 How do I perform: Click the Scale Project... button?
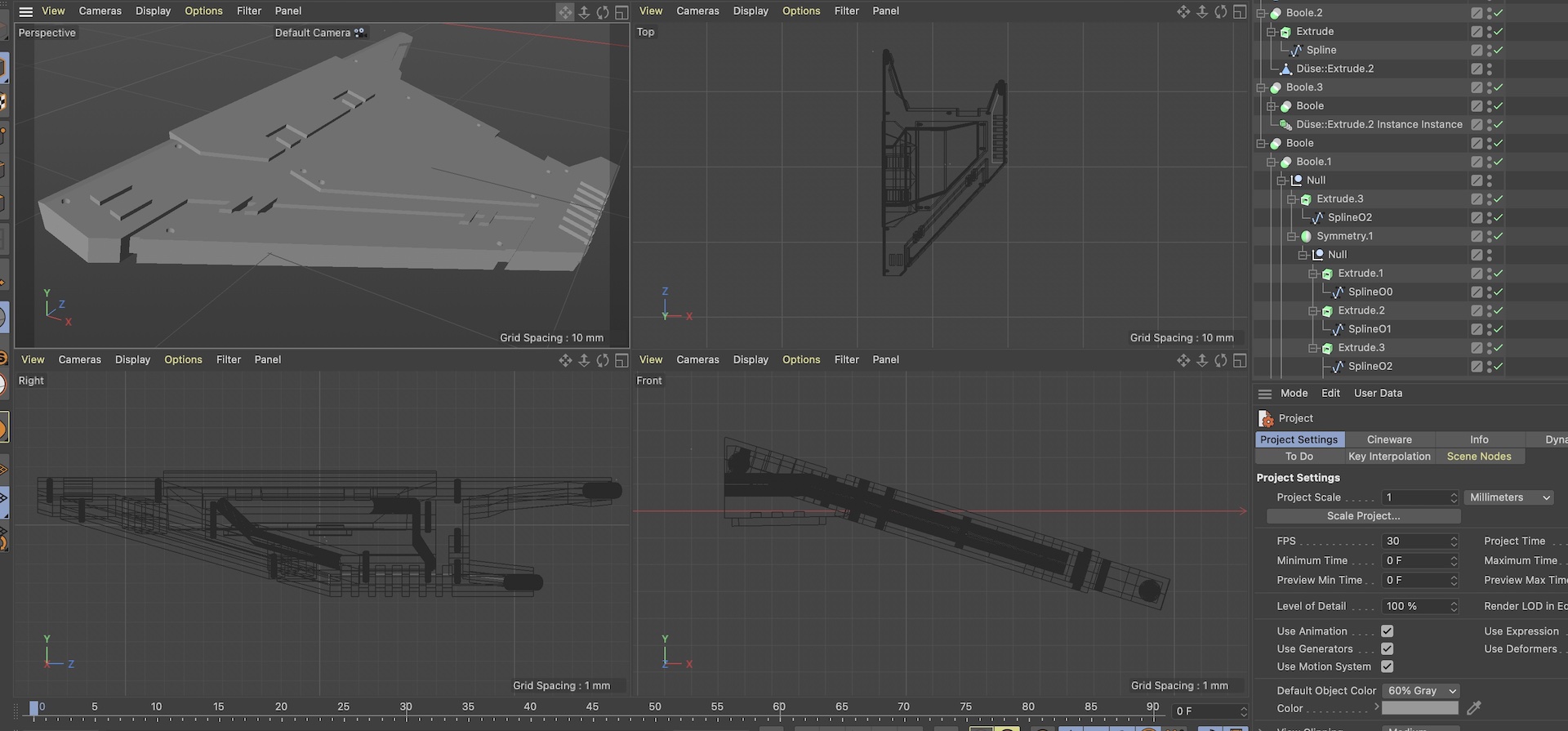click(x=1363, y=516)
